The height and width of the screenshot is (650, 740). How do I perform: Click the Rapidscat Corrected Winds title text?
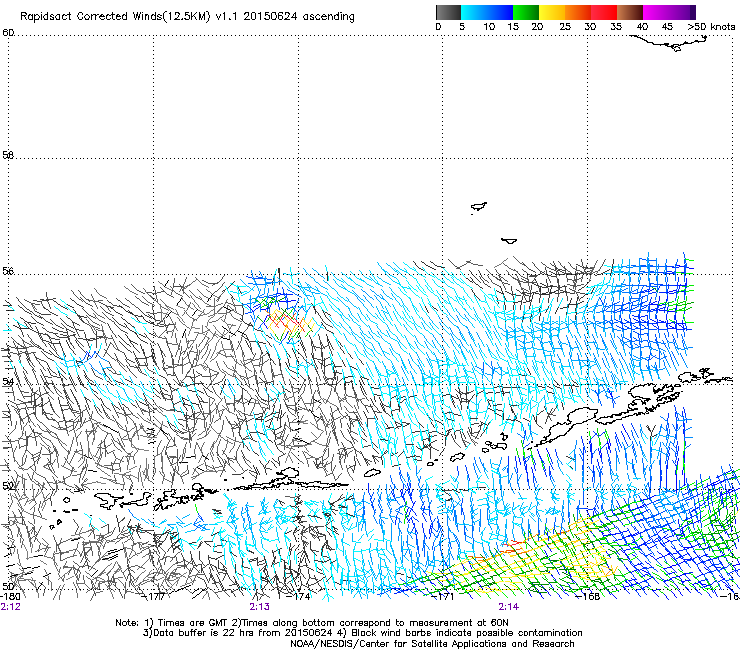coord(187,17)
